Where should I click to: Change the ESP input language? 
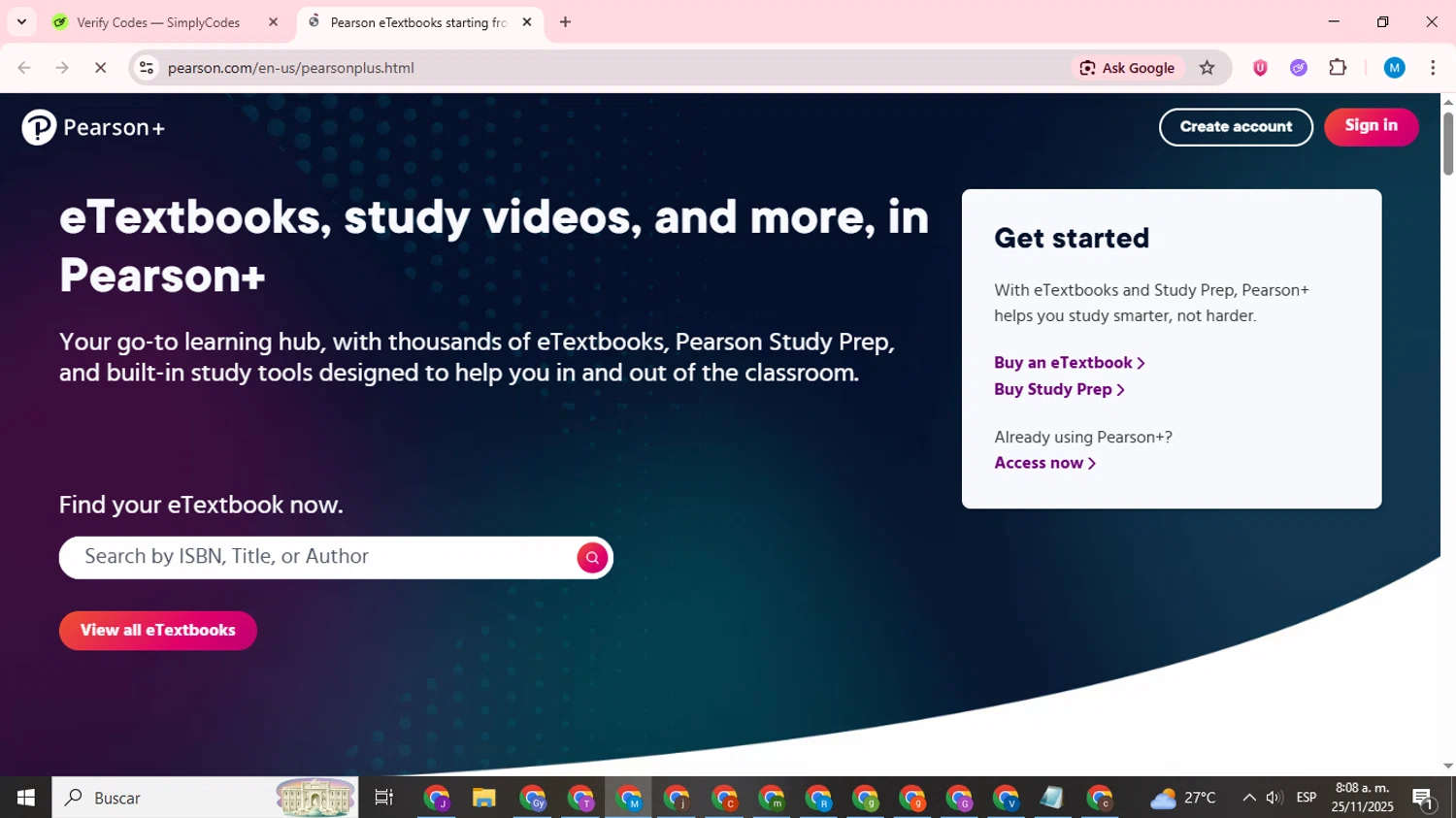click(1307, 798)
